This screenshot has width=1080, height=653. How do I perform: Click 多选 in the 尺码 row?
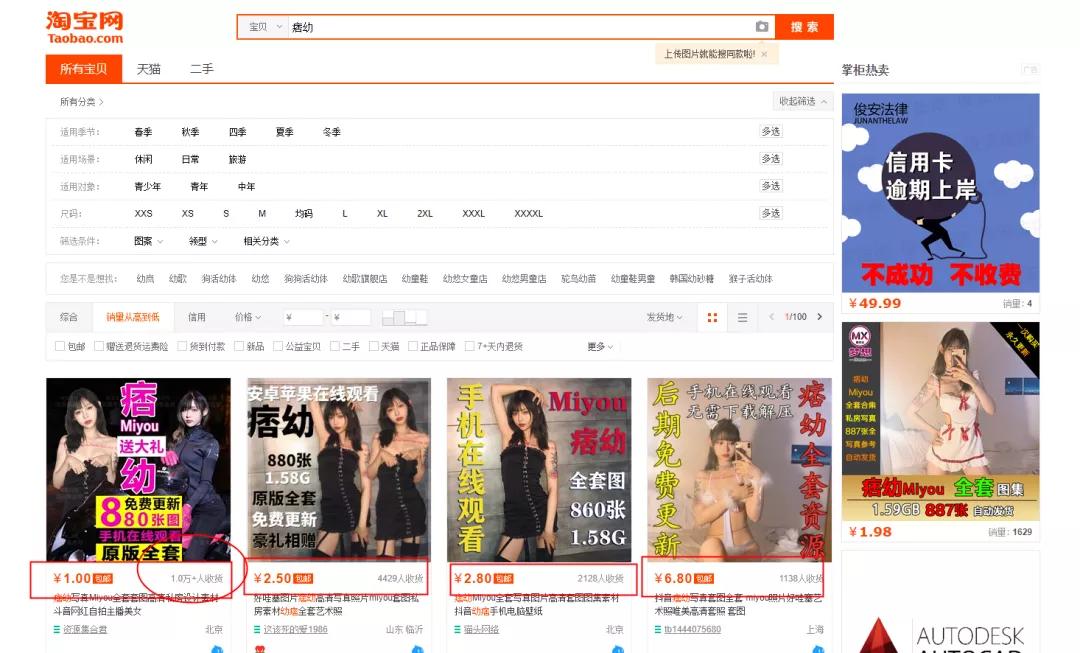pyautogui.click(x=771, y=213)
